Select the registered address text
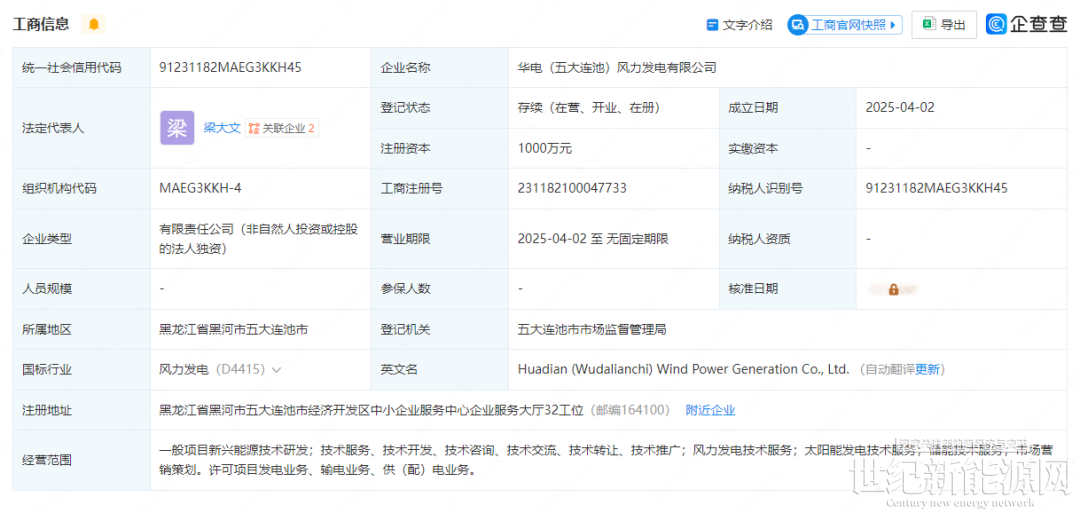Viewport: 1080px width, 513px height. click(371, 410)
